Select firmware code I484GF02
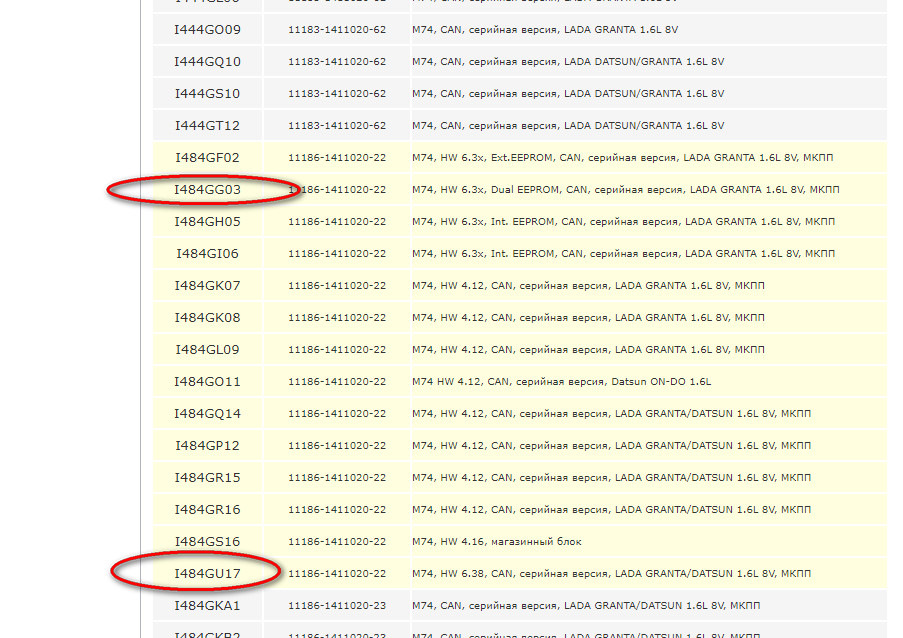This screenshot has width=903, height=638. (207, 158)
